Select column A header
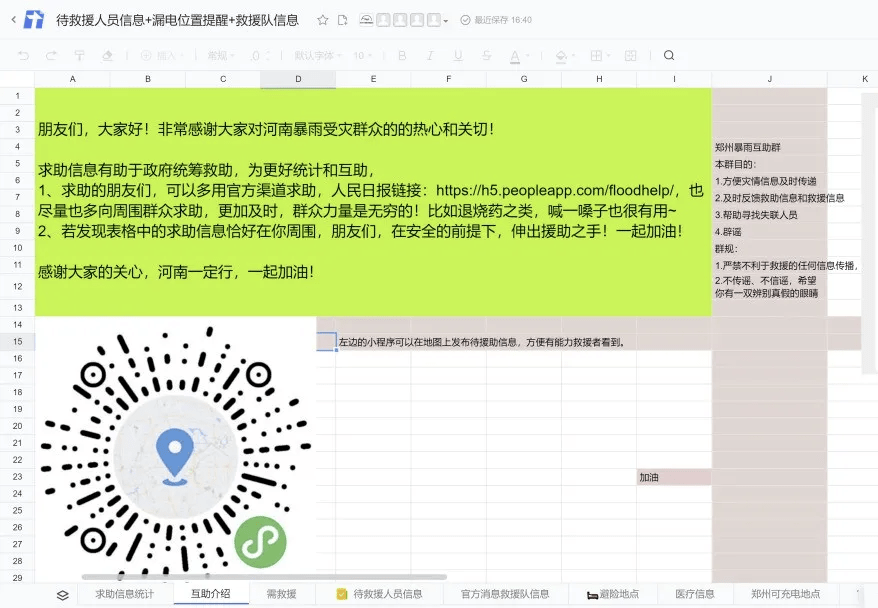 73,79
